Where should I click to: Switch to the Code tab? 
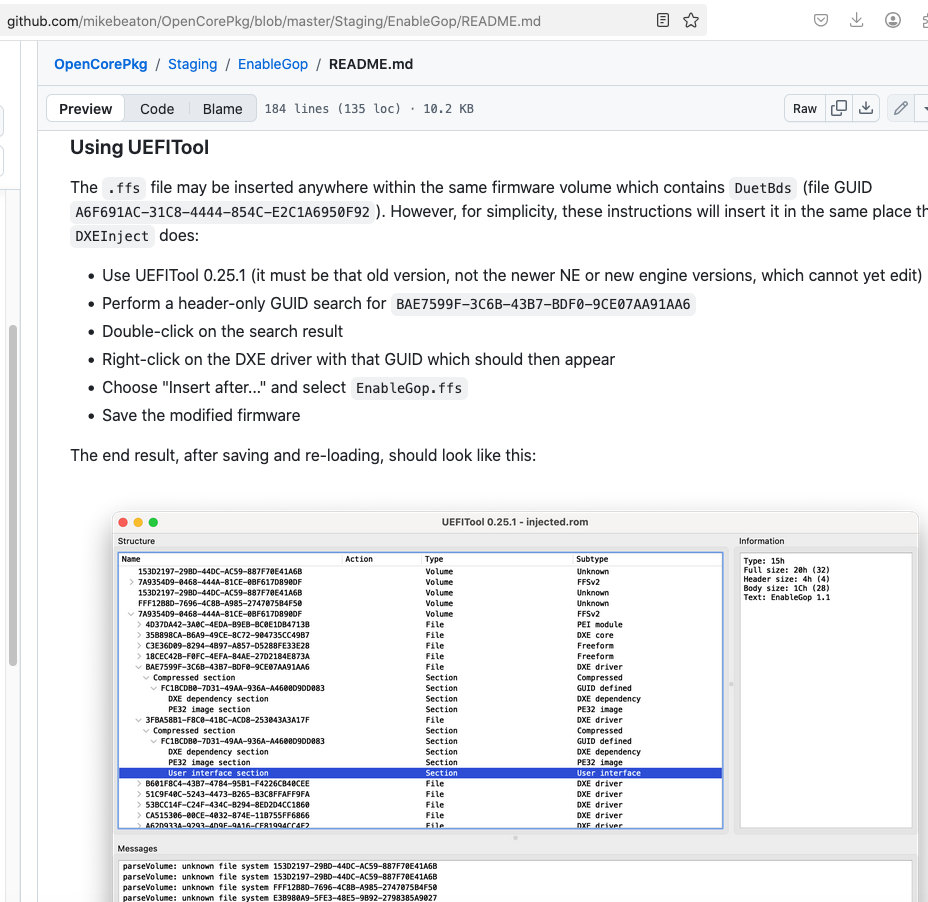click(157, 109)
